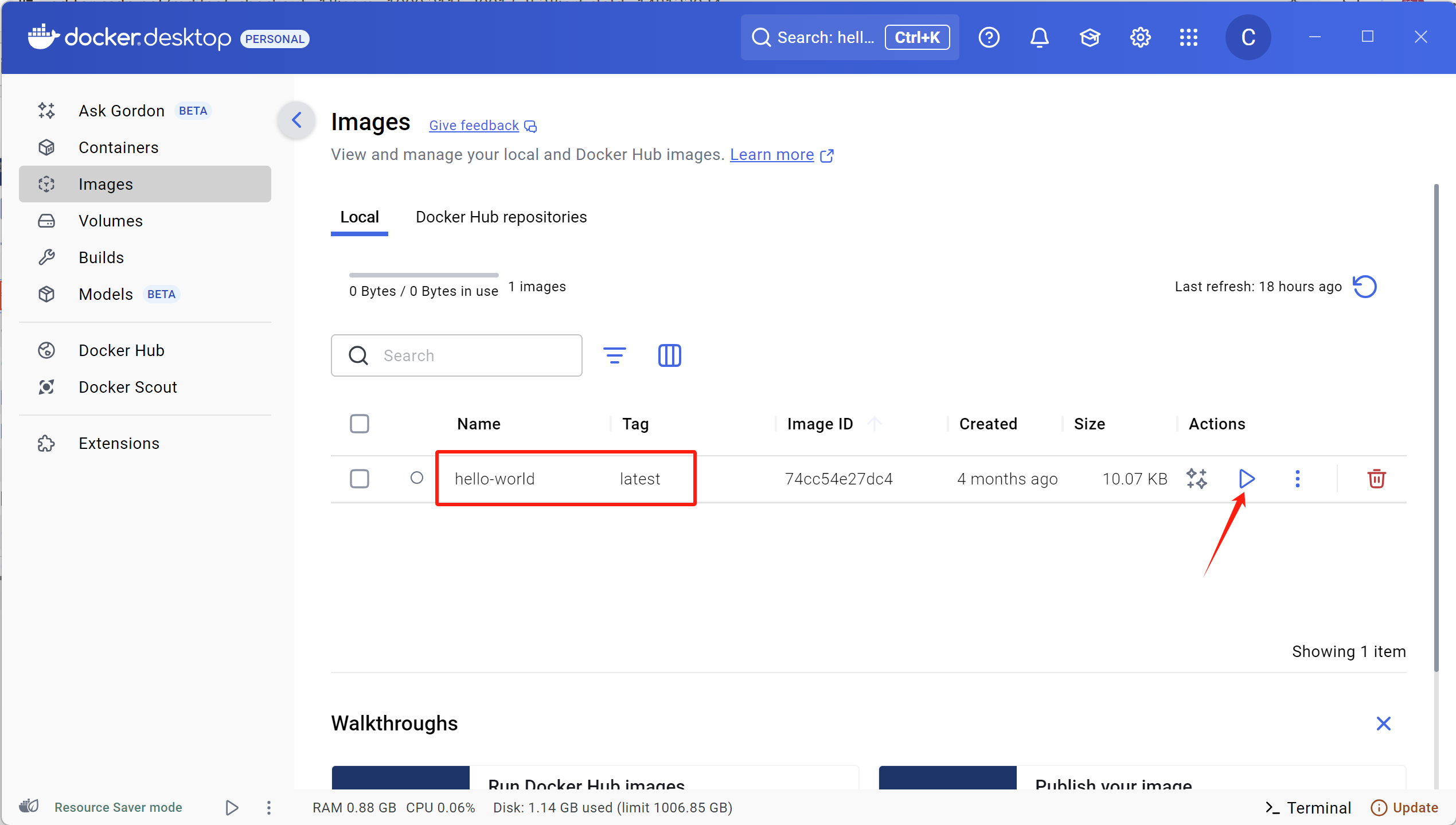The height and width of the screenshot is (825, 1456).
Task: Click hello-world unused status circle
Action: point(417,478)
